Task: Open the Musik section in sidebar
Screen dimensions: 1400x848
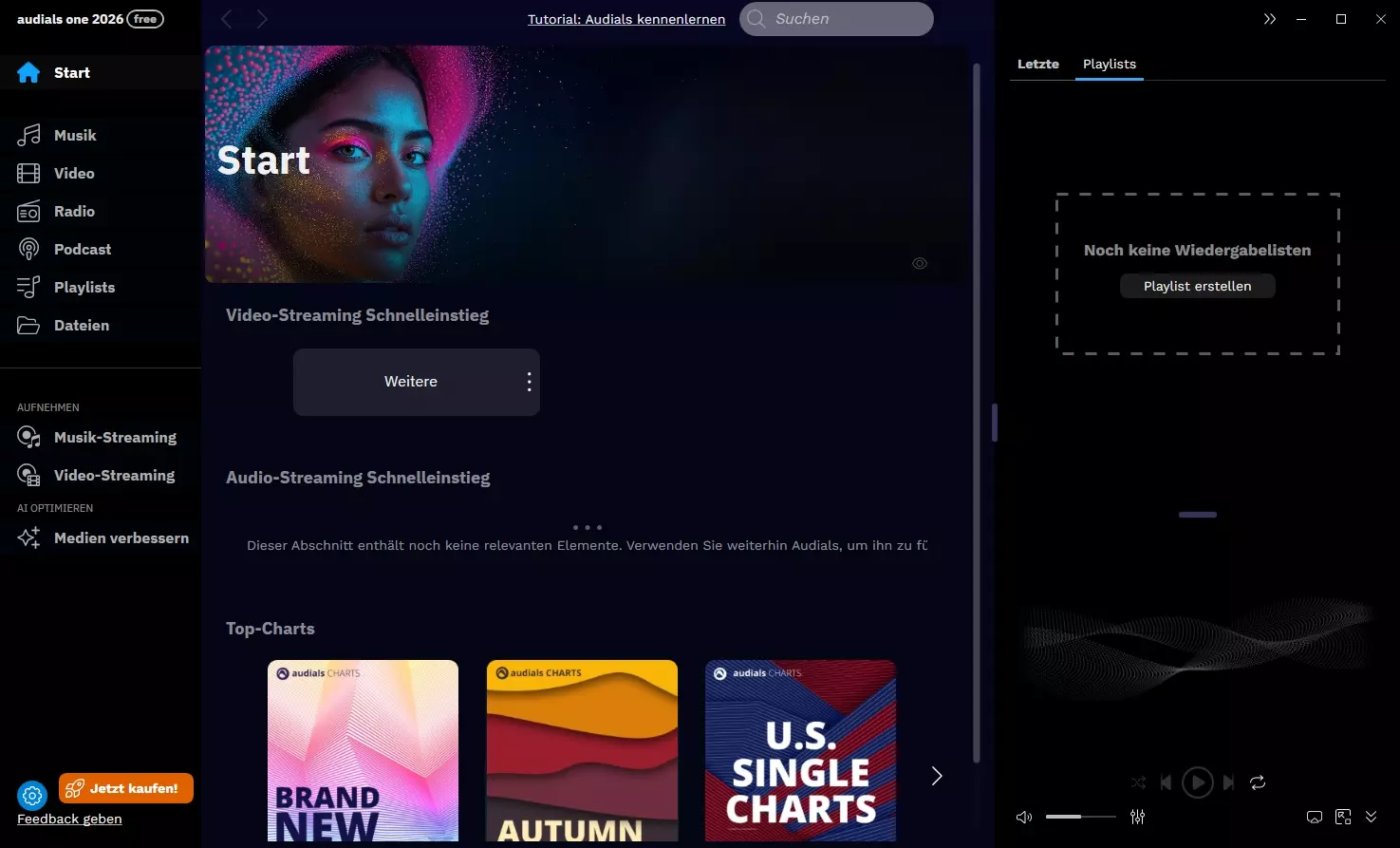Action: 100,135
